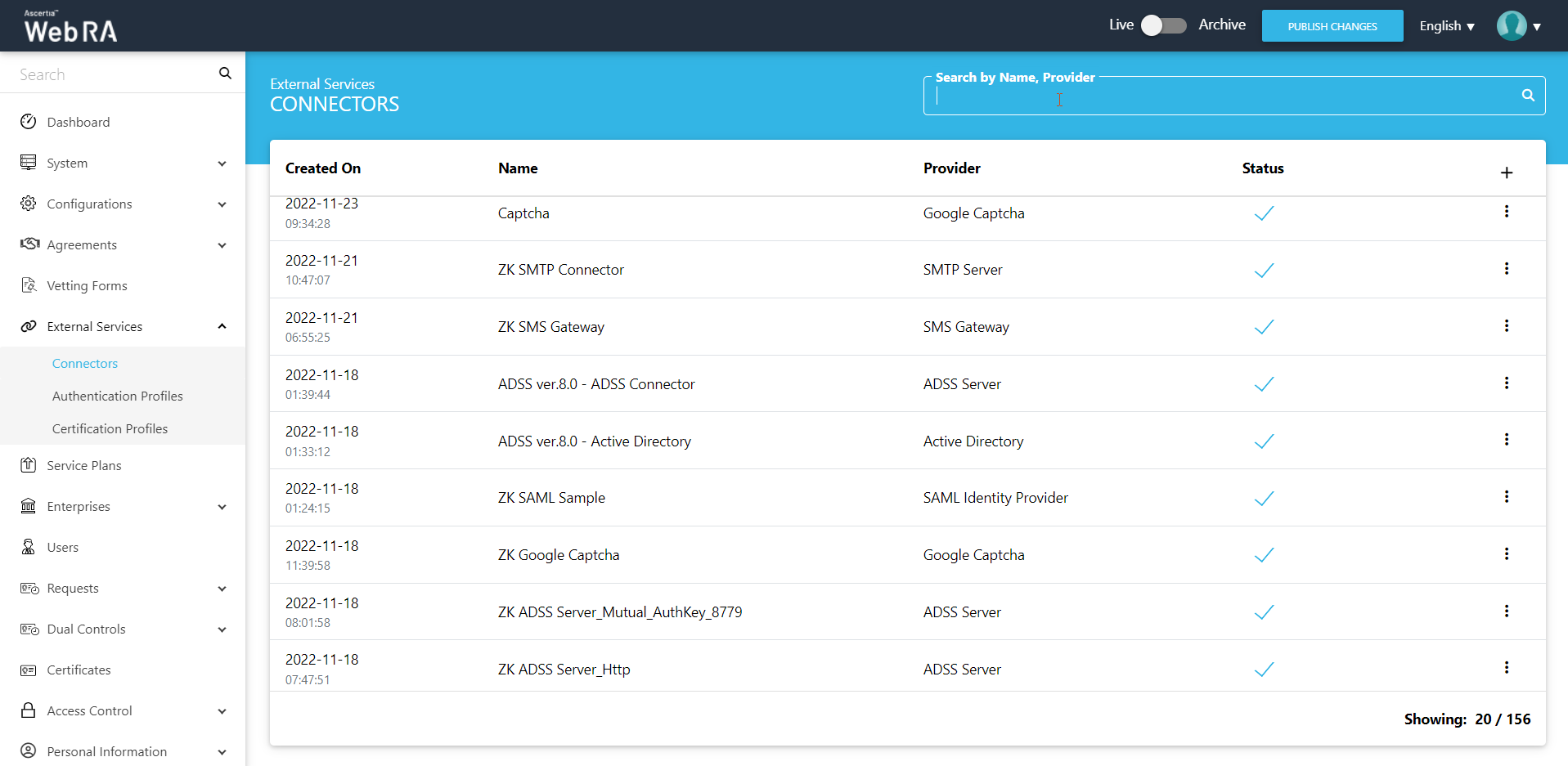The height and width of the screenshot is (766, 1568).
Task: Click the Showing 20 / 156 counter
Action: [x=1467, y=719]
